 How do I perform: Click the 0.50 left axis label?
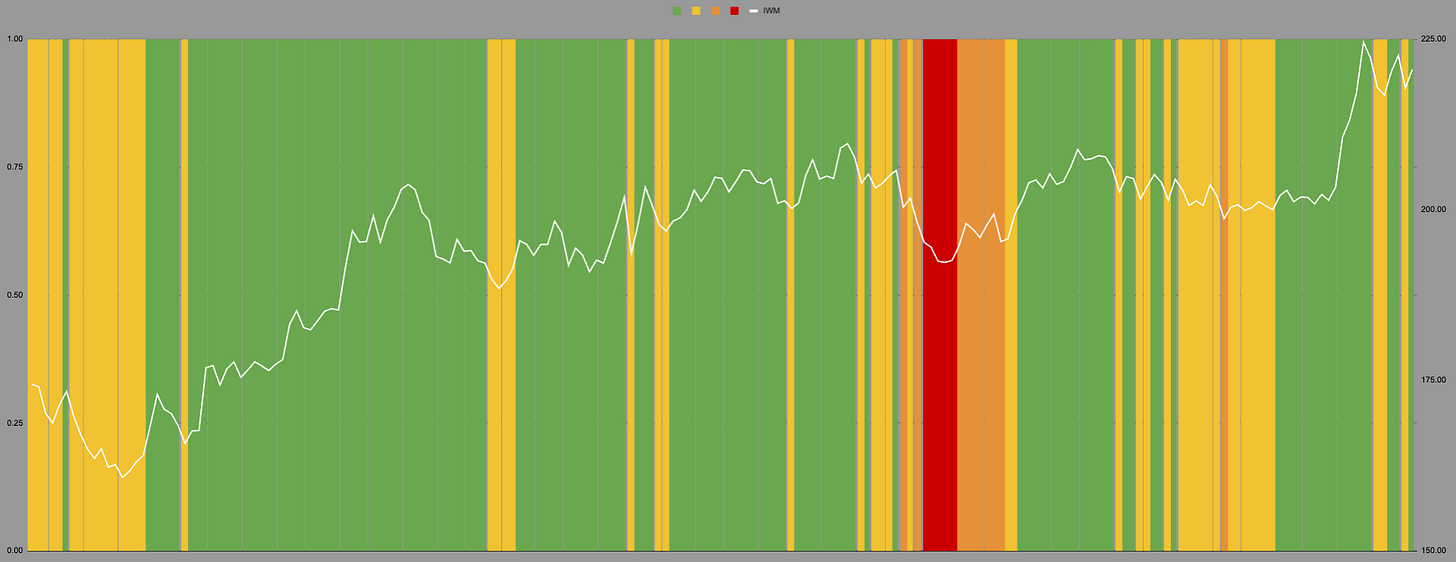point(14,295)
